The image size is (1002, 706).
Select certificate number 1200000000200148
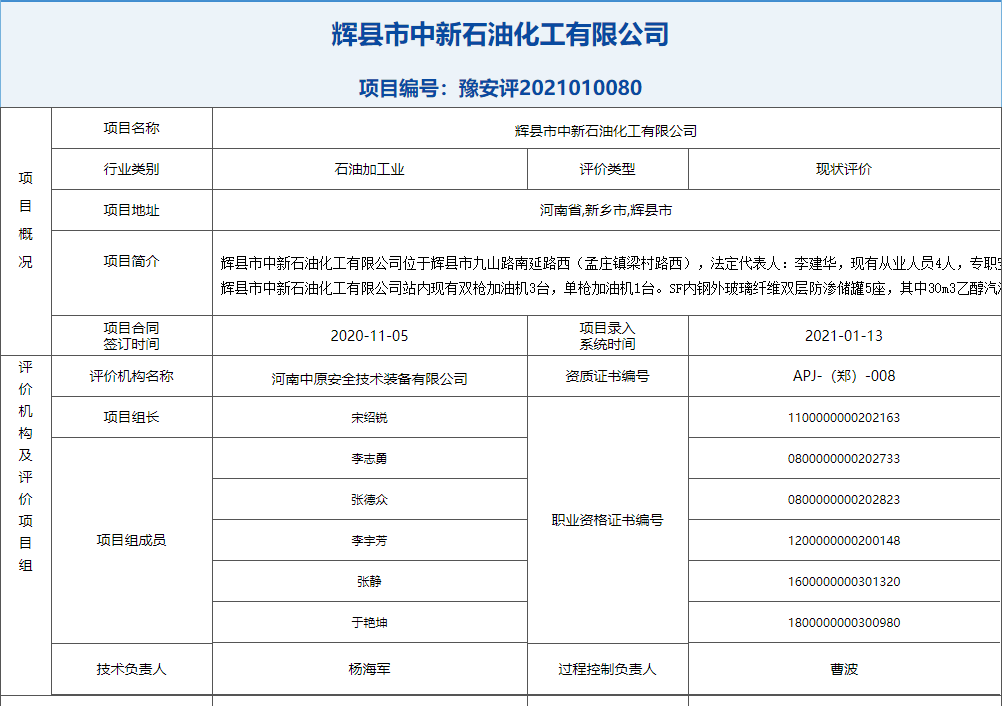pos(844,541)
